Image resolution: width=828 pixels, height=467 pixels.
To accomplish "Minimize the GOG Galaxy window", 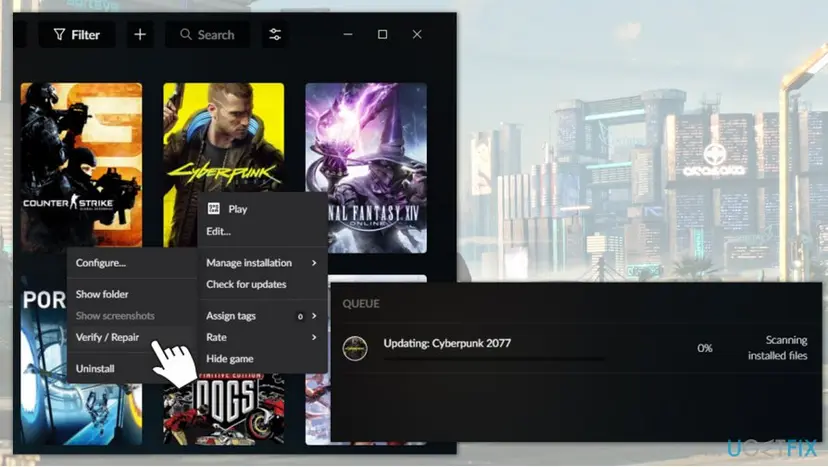I will (347, 34).
